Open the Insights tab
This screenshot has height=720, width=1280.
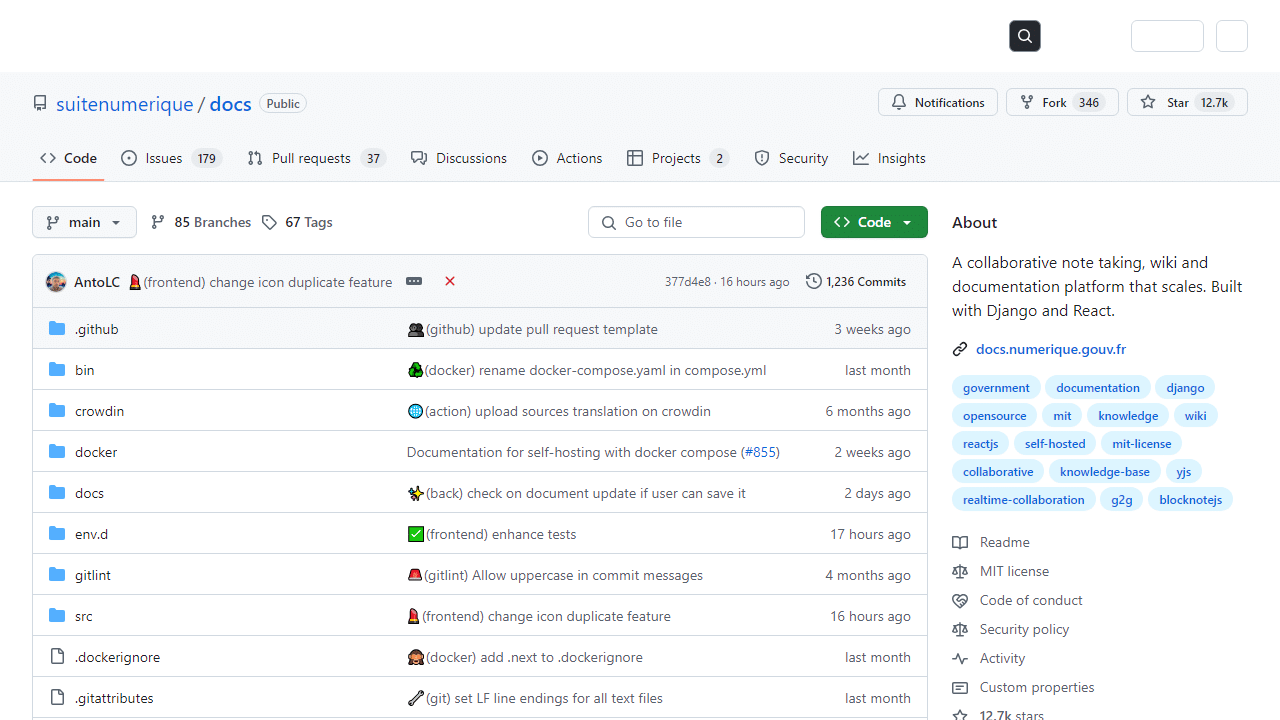889,158
